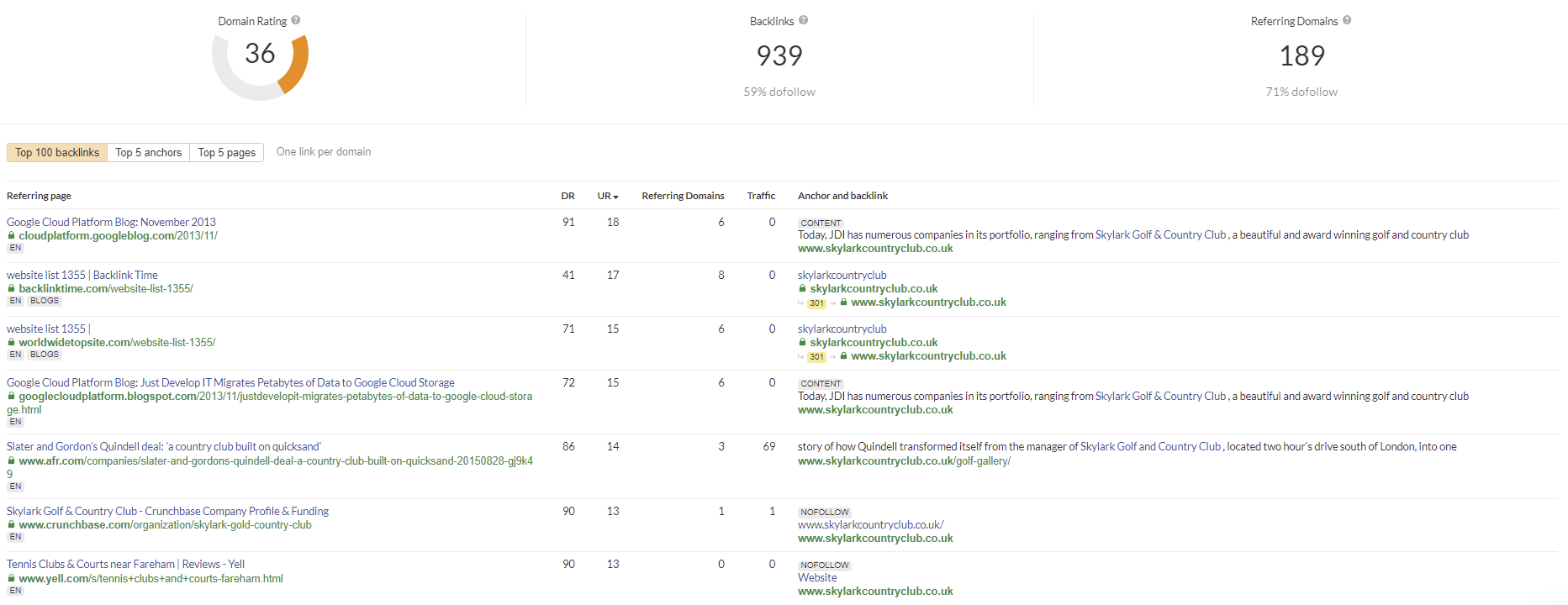Click the CONTENT tag in the blogspot.com row
This screenshot has width=1568, height=605.
click(821, 384)
